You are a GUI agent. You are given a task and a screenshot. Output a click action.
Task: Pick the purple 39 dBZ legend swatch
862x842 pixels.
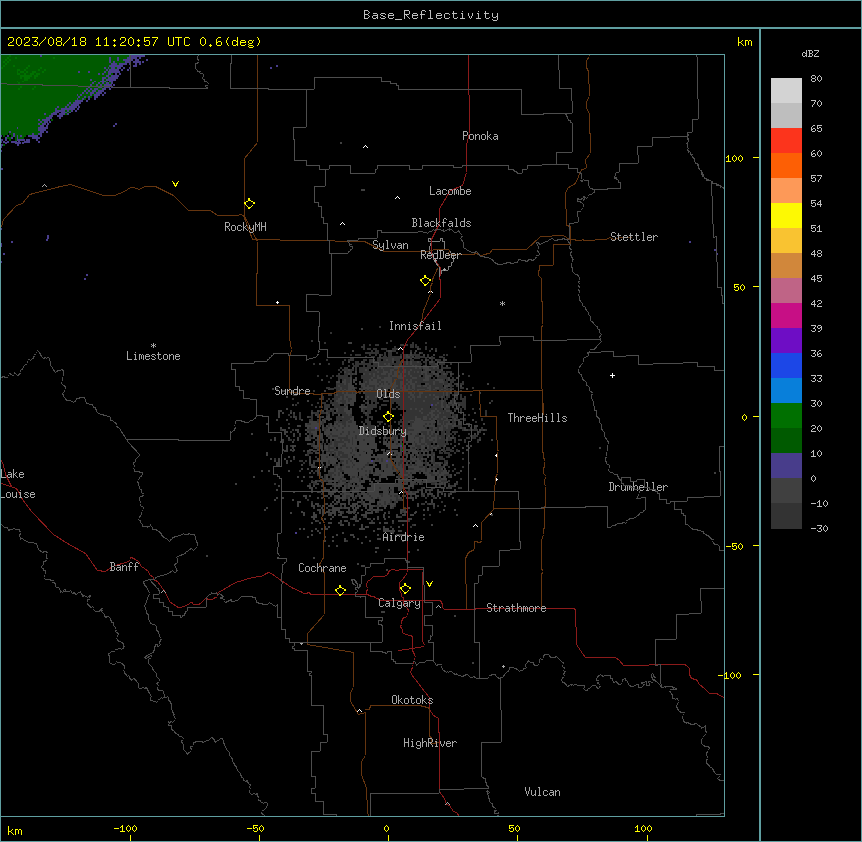coord(786,341)
